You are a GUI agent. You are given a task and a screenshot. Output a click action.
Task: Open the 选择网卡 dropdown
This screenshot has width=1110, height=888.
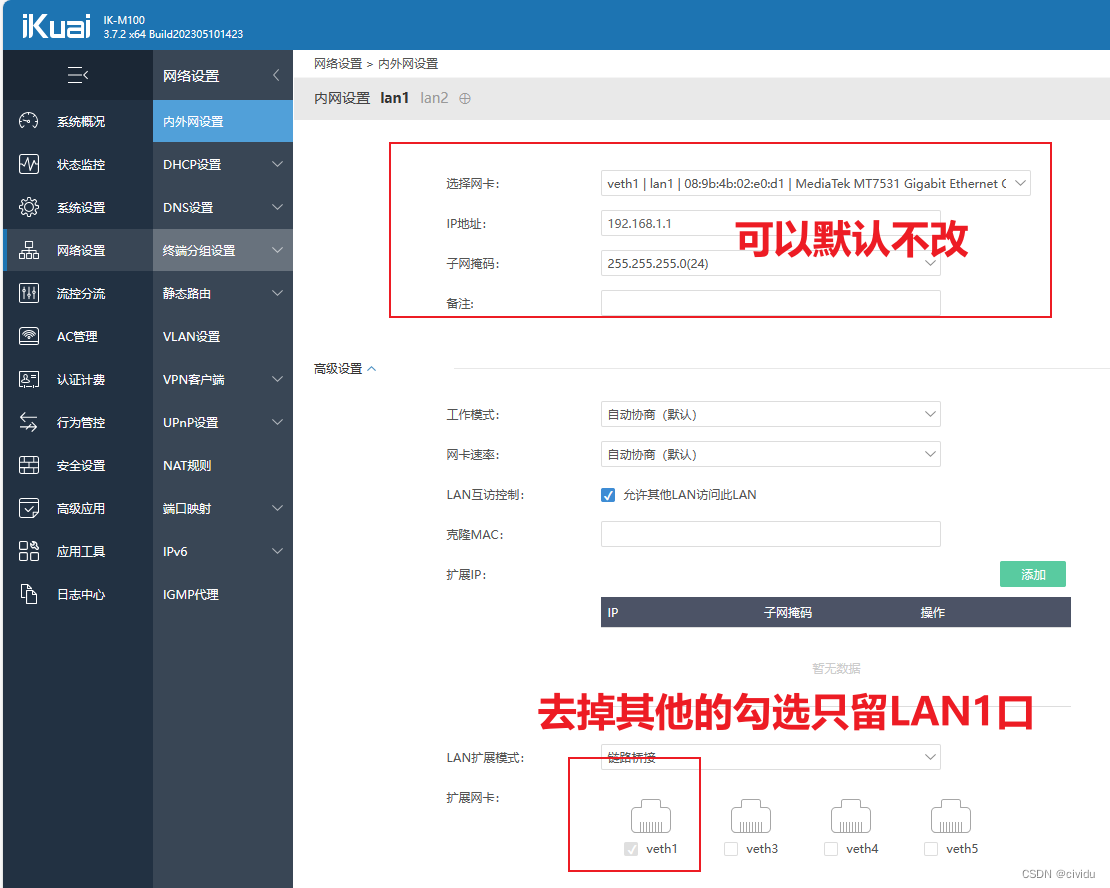[x=816, y=183]
